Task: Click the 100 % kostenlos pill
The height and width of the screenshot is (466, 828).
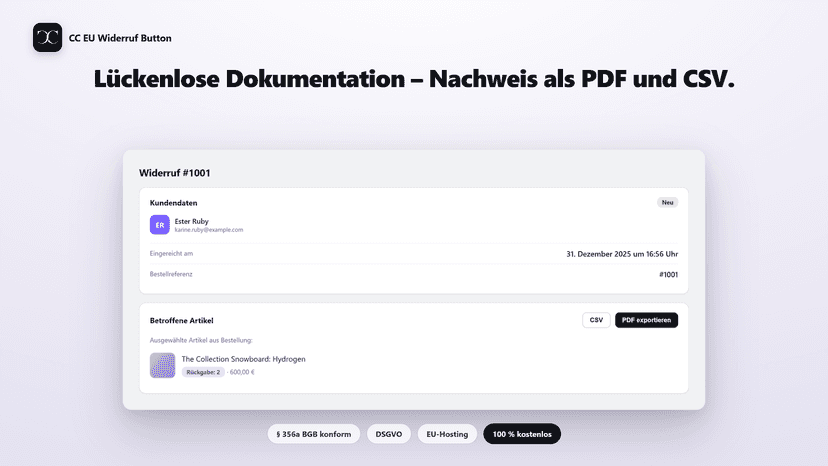Action: pos(522,434)
